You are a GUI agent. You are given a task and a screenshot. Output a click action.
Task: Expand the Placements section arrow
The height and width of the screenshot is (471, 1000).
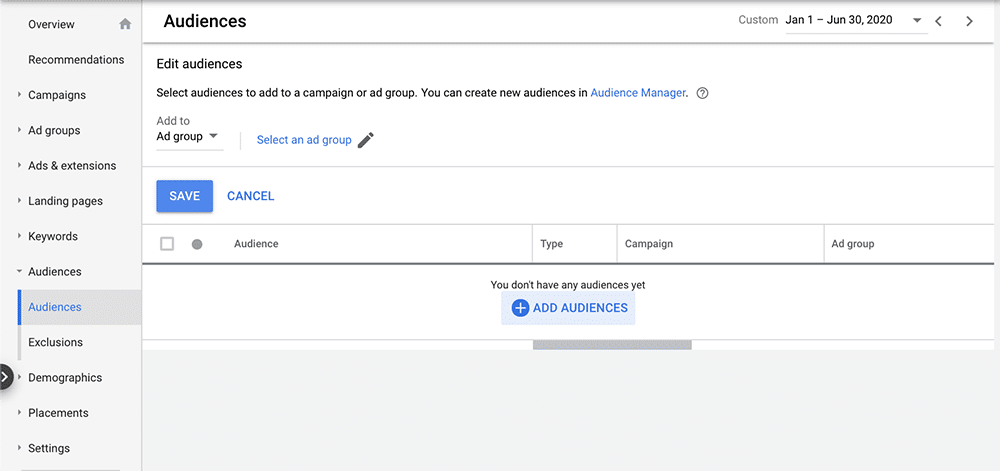[x=19, y=413]
